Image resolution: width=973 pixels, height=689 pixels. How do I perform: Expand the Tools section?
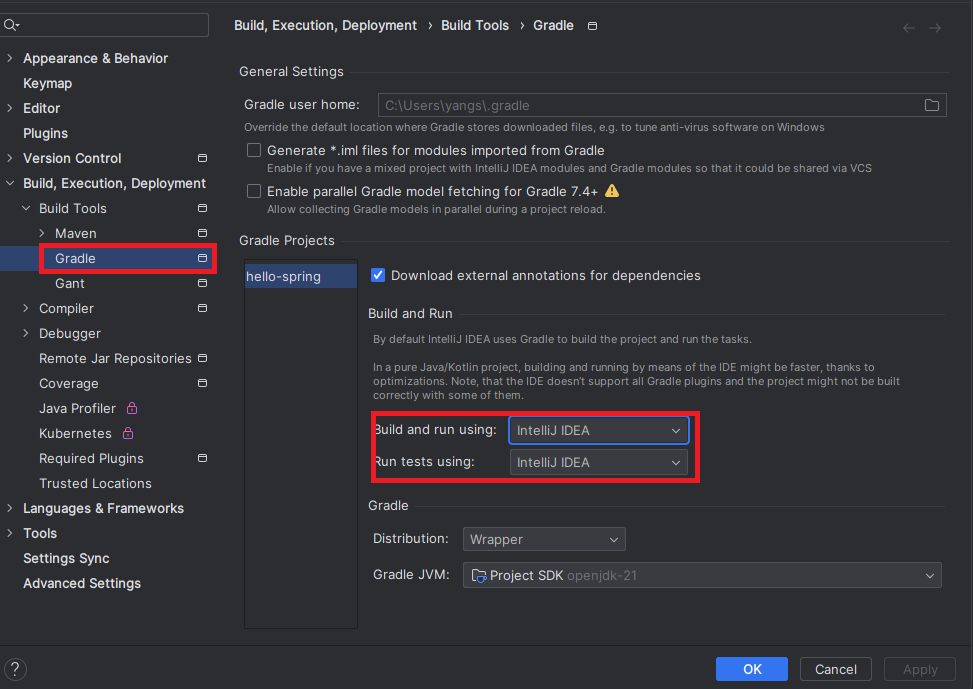click(9, 533)
